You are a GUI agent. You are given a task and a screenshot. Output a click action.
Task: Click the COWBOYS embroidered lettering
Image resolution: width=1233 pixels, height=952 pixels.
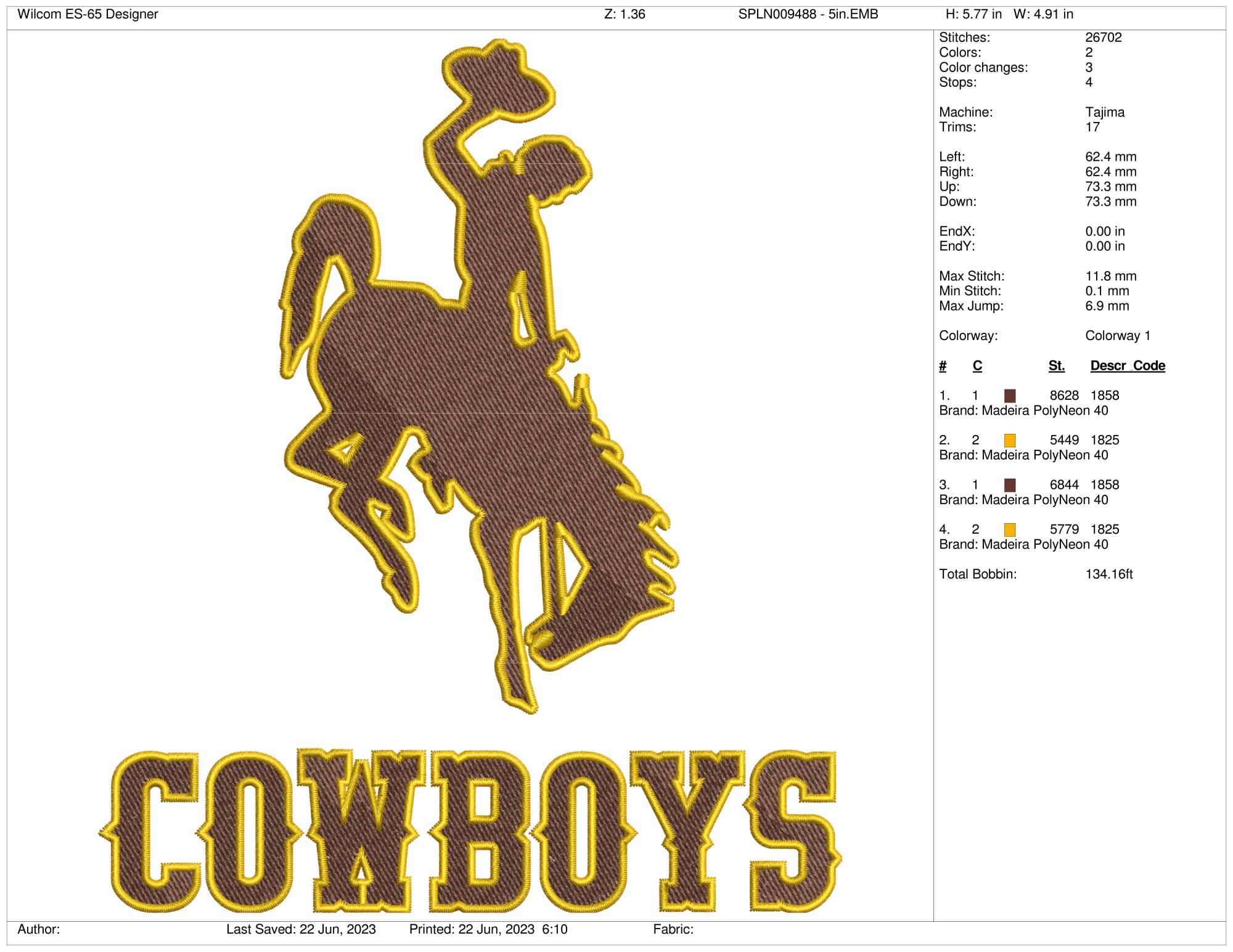click(x=470, y=832)
